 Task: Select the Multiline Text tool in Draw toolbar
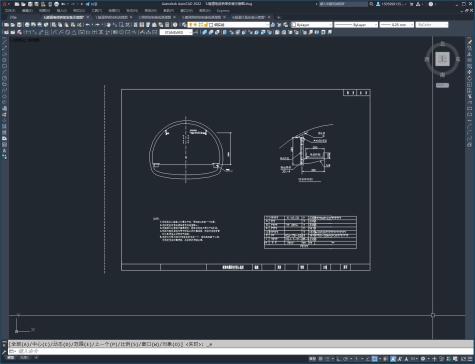[x=4, y=151]
